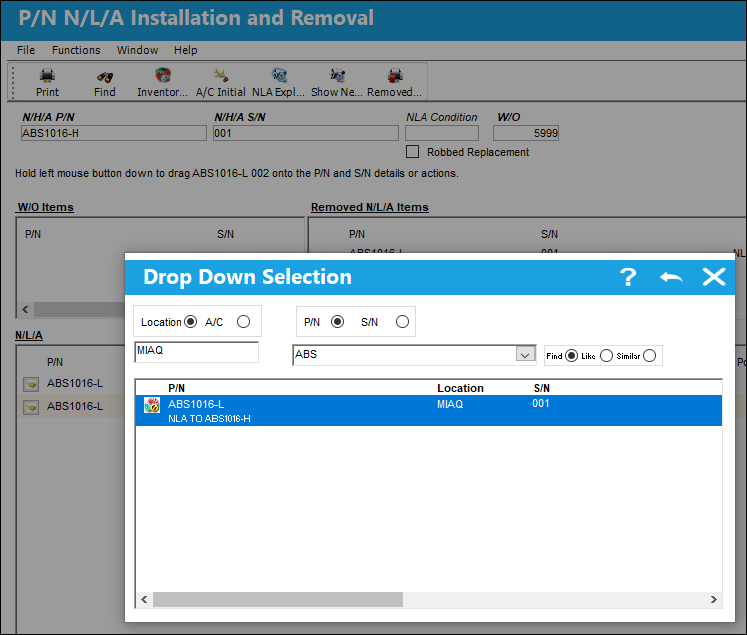Open the Window menu
The height and width of the screenshot is (635, 747).
pyautogui.click(x=137, y=50)
